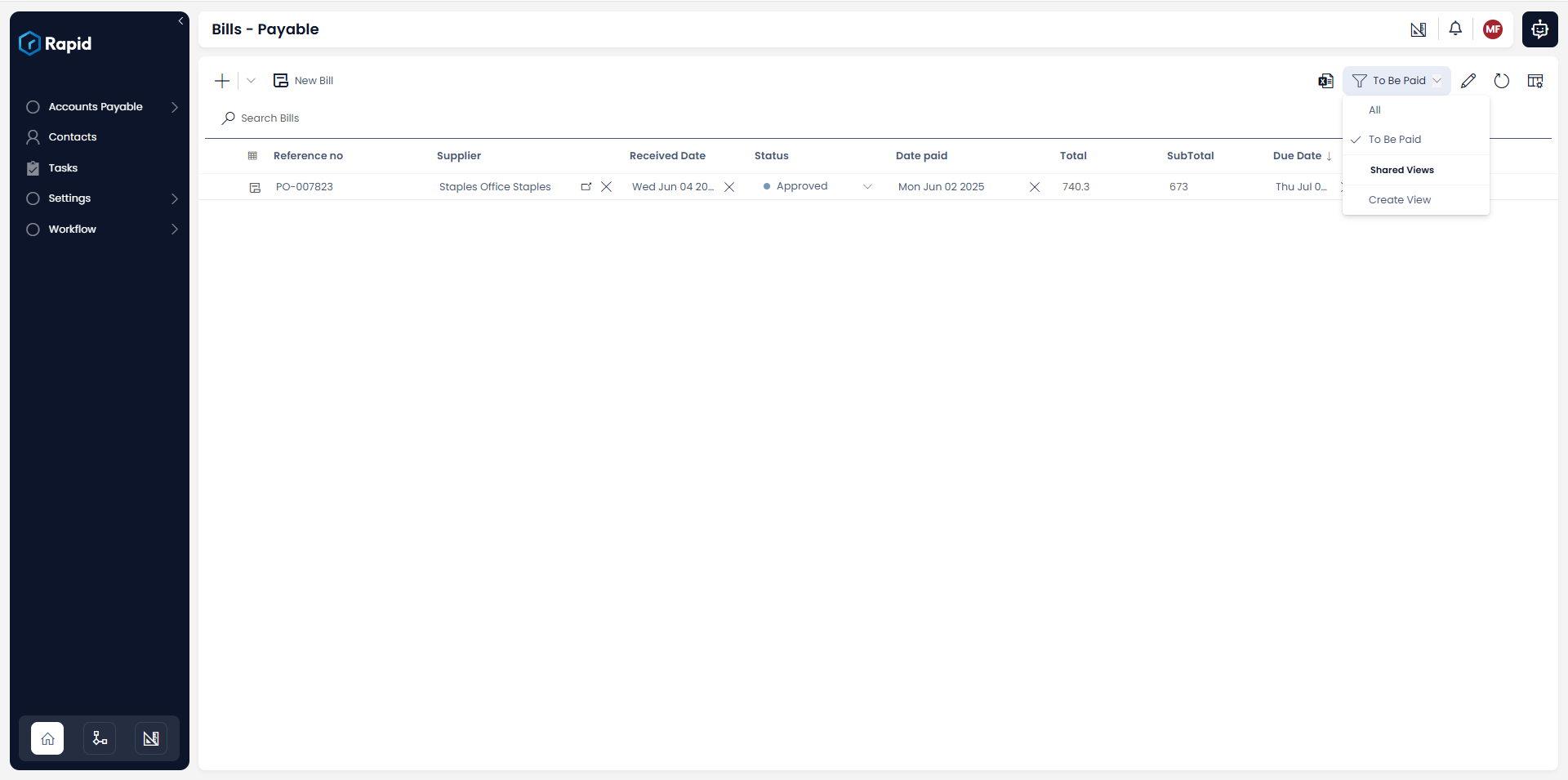Screen dimensions: 1568x780
Task: Open supplier record link icon
Action: 586,187
